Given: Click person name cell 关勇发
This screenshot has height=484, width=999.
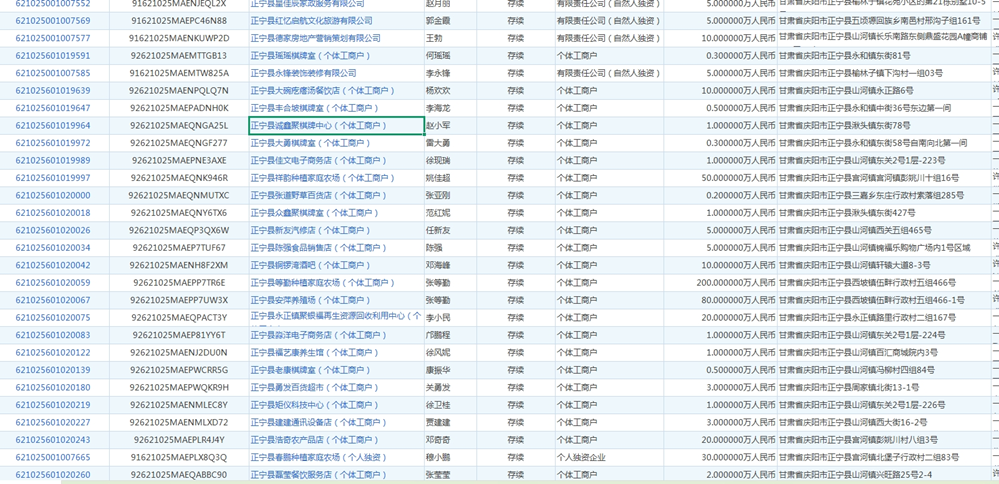Looking at the screenshot, I should click(439, 388).
